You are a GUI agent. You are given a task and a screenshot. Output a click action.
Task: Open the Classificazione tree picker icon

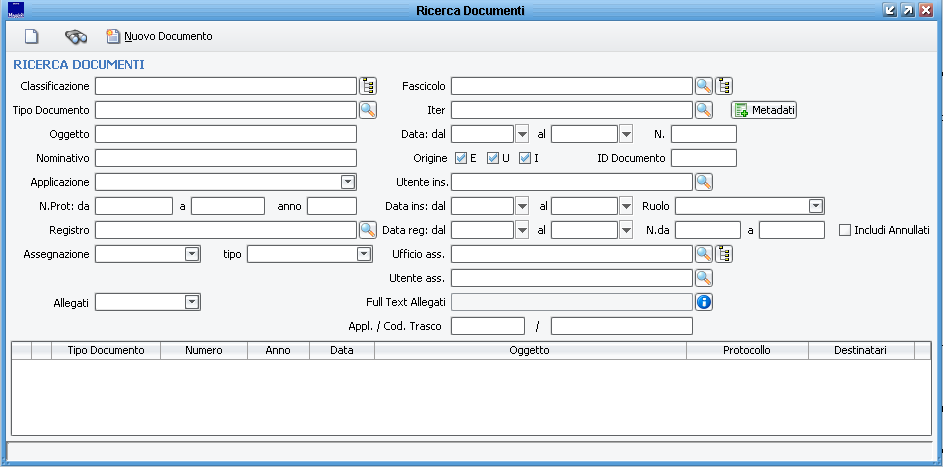[x=368, y=86]
